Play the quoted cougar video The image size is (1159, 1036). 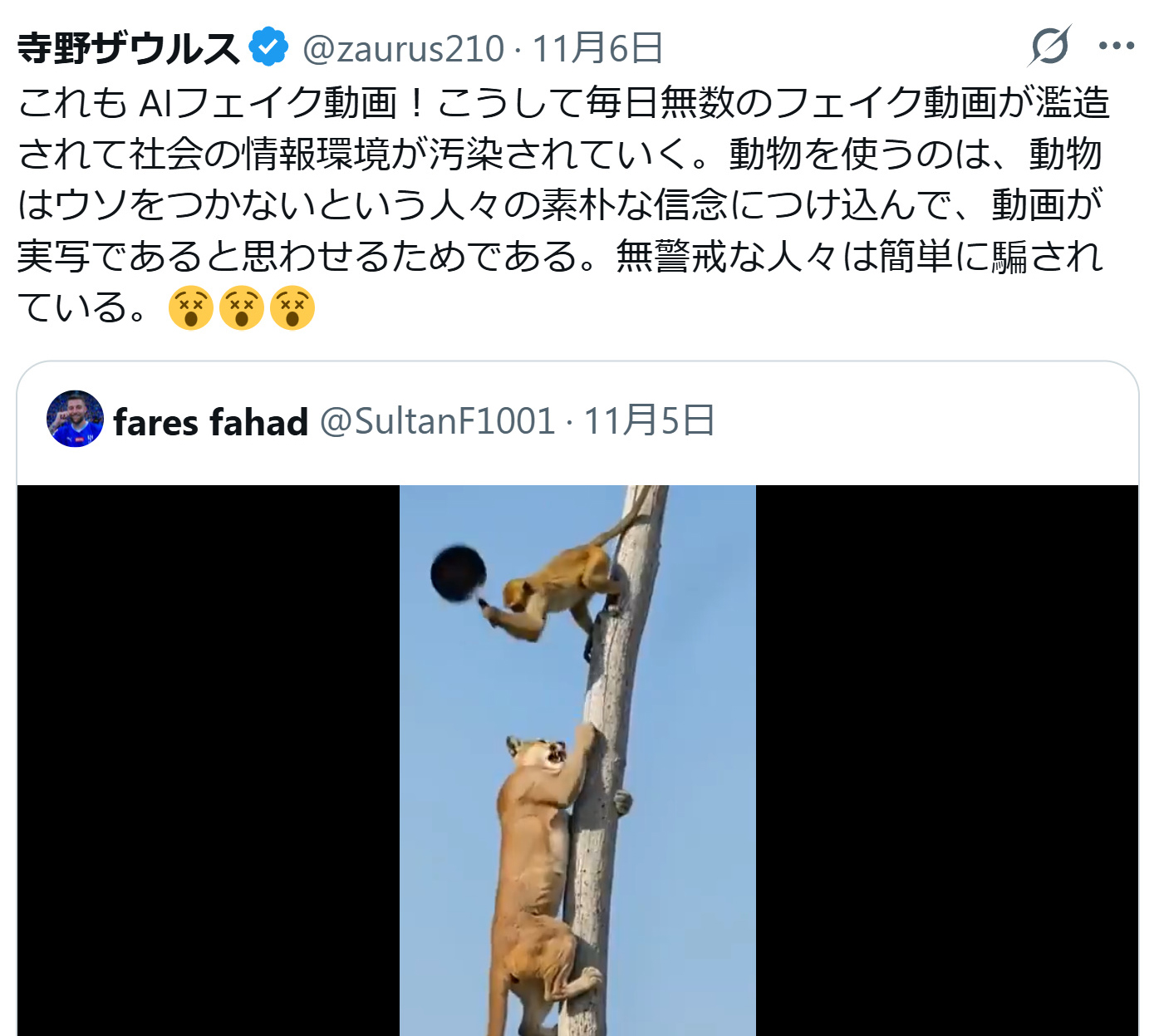[x=577, y=760]
